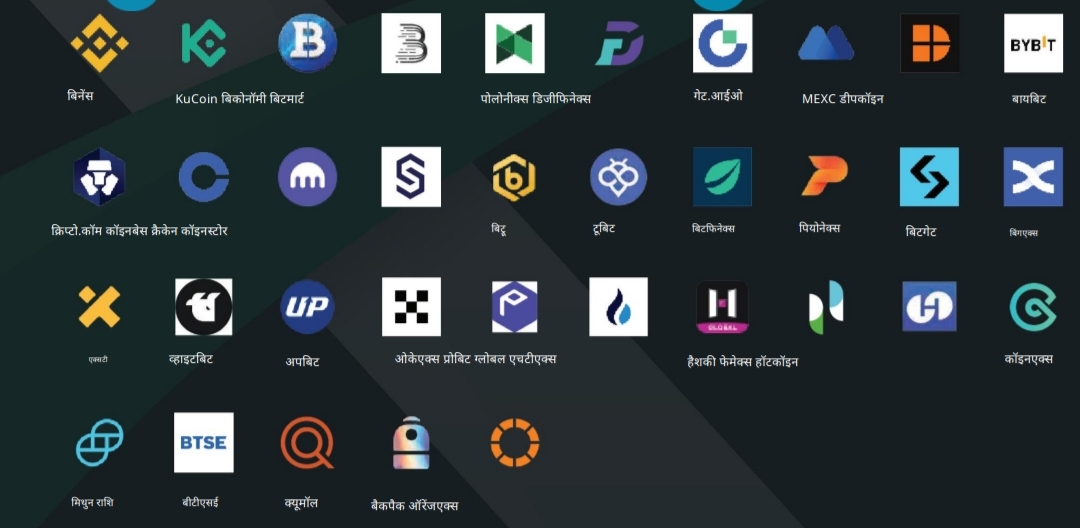Select the Gate.io logo icon
Screen dimensions: 1080x528
tap(722, 43)
